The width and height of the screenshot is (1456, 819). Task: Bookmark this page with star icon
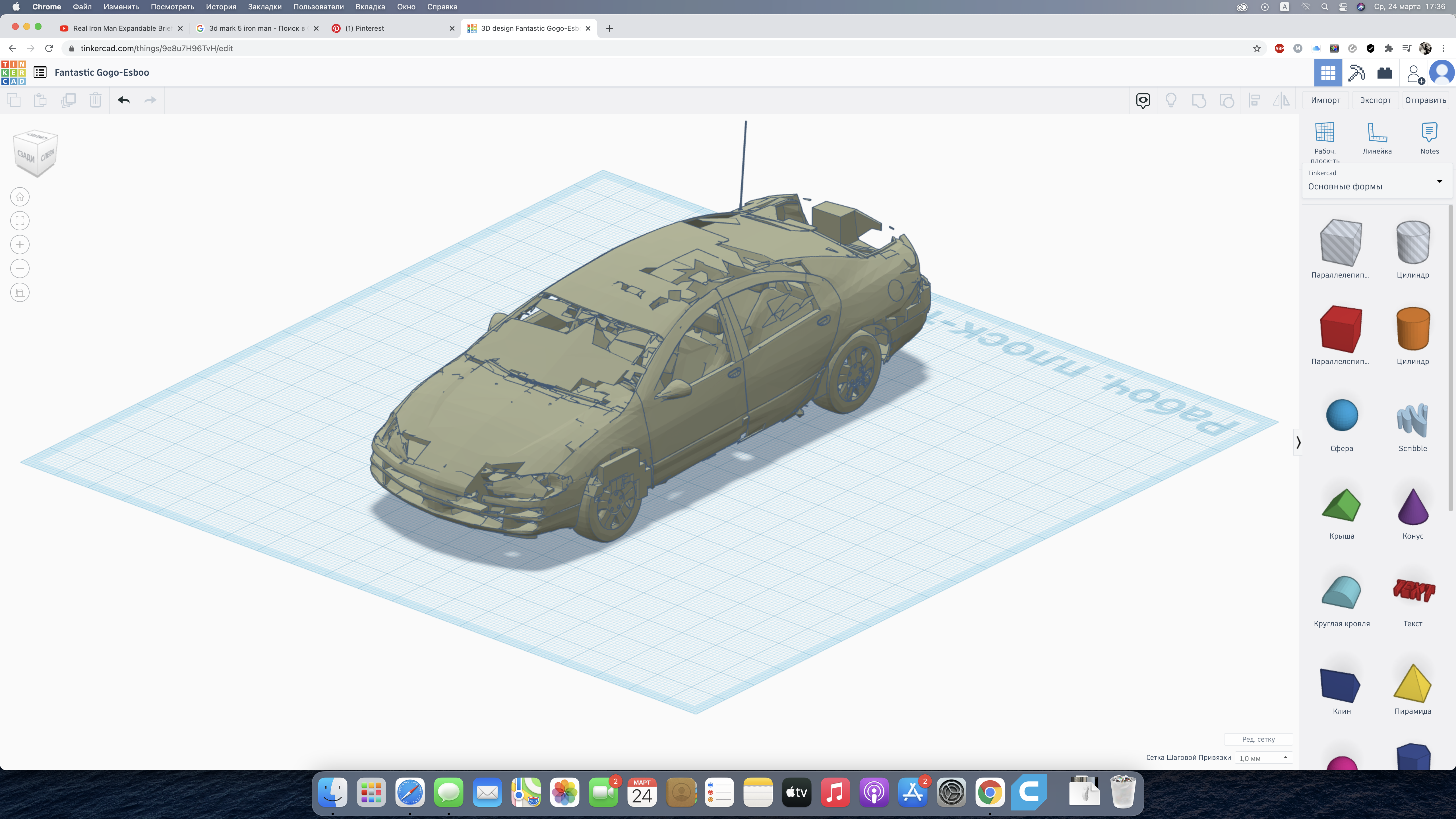(x=1256, y=49)
